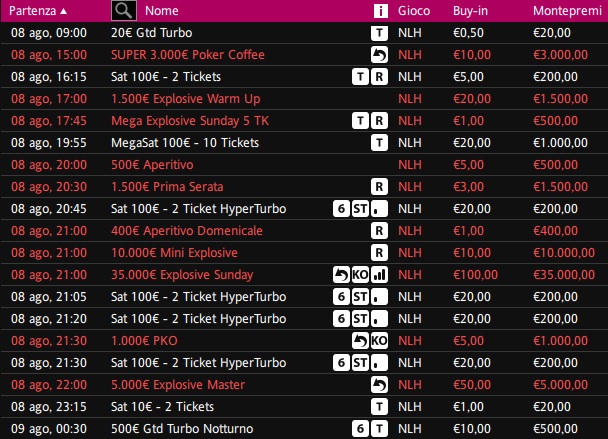608x439 pixels.
Task: Sort list by Montepremi column header
Action: (567, 11)
